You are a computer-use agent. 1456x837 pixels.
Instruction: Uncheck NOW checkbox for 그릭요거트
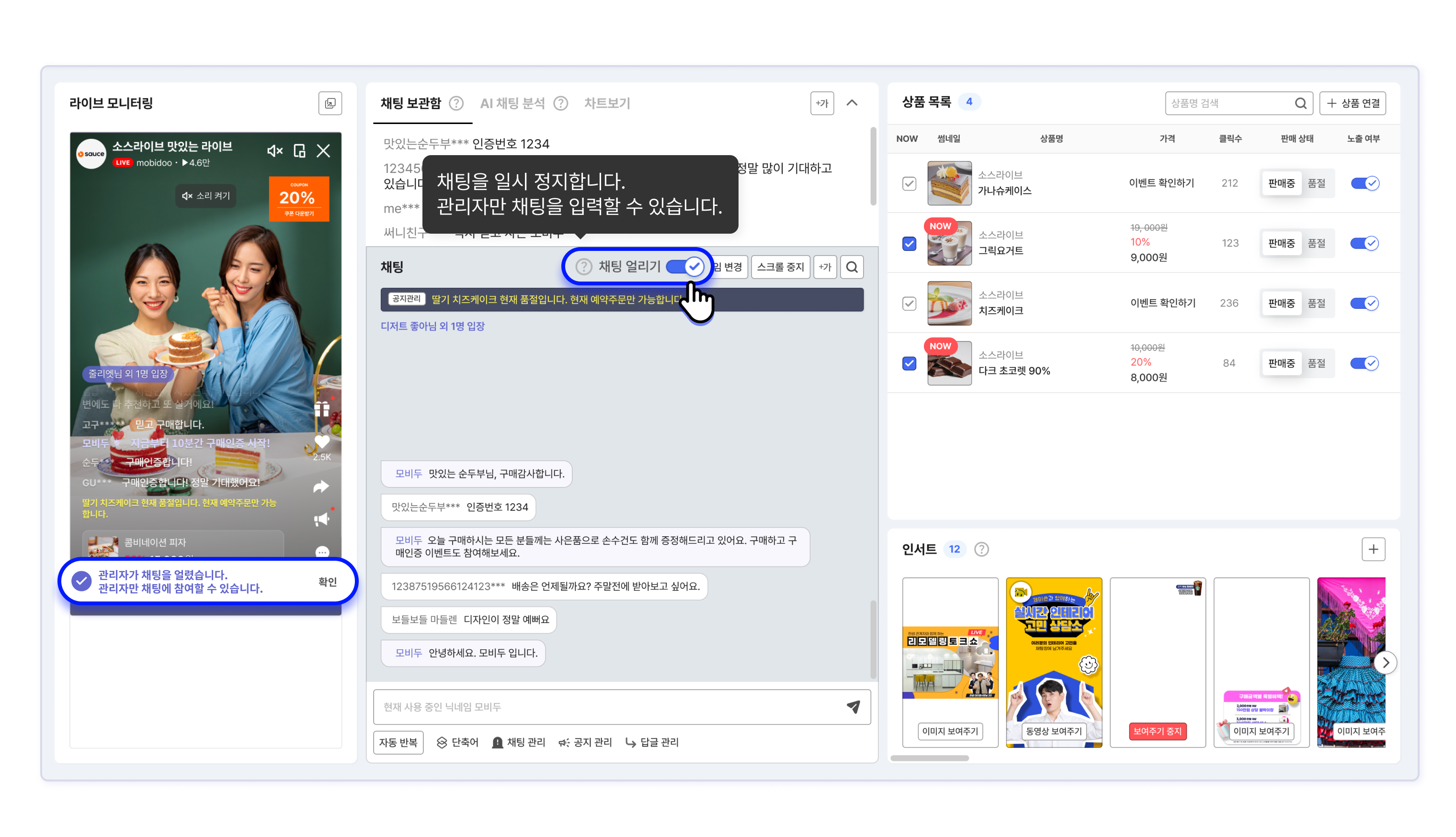[x=909, y=244]
